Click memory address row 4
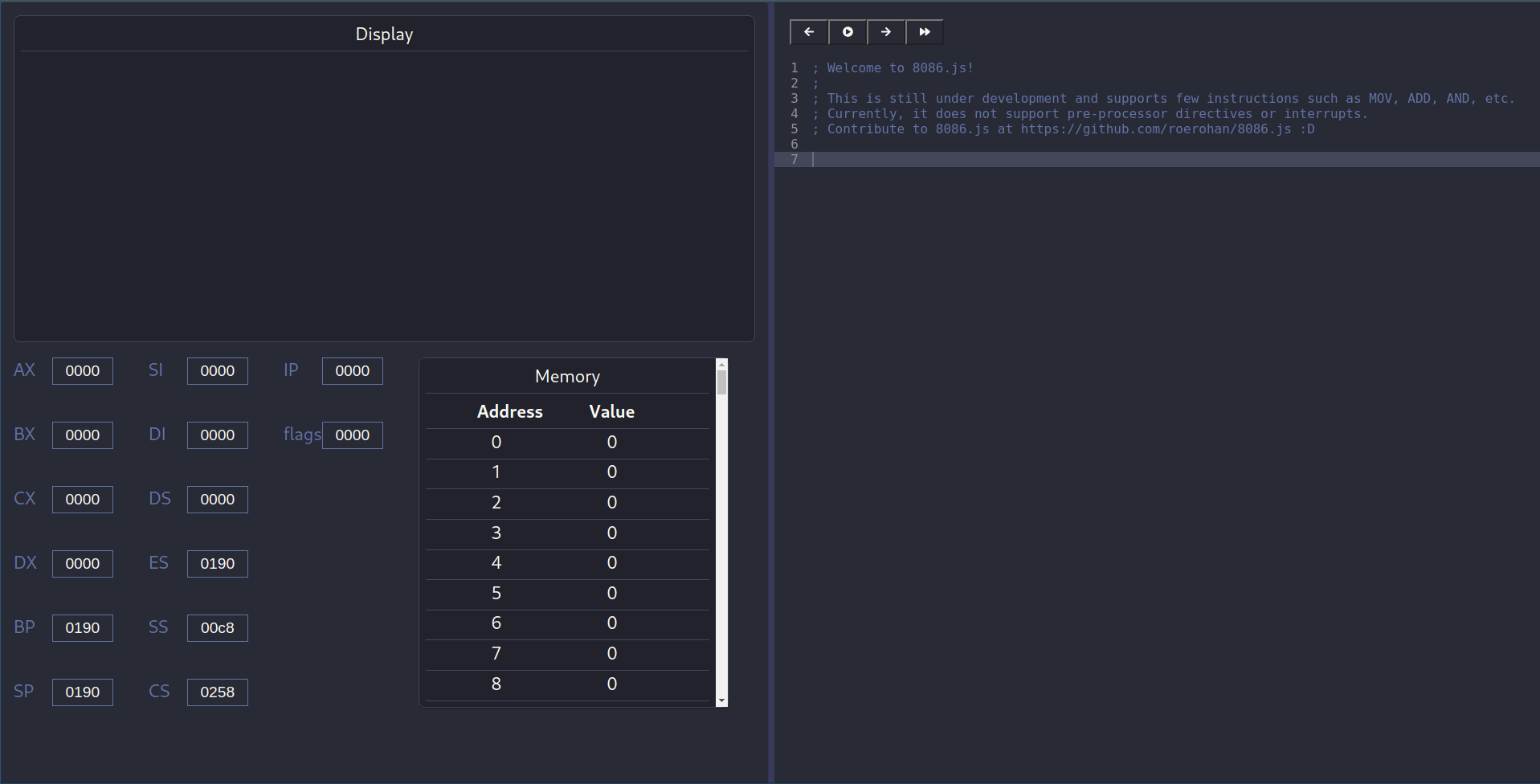 click(x=568, y=563)
